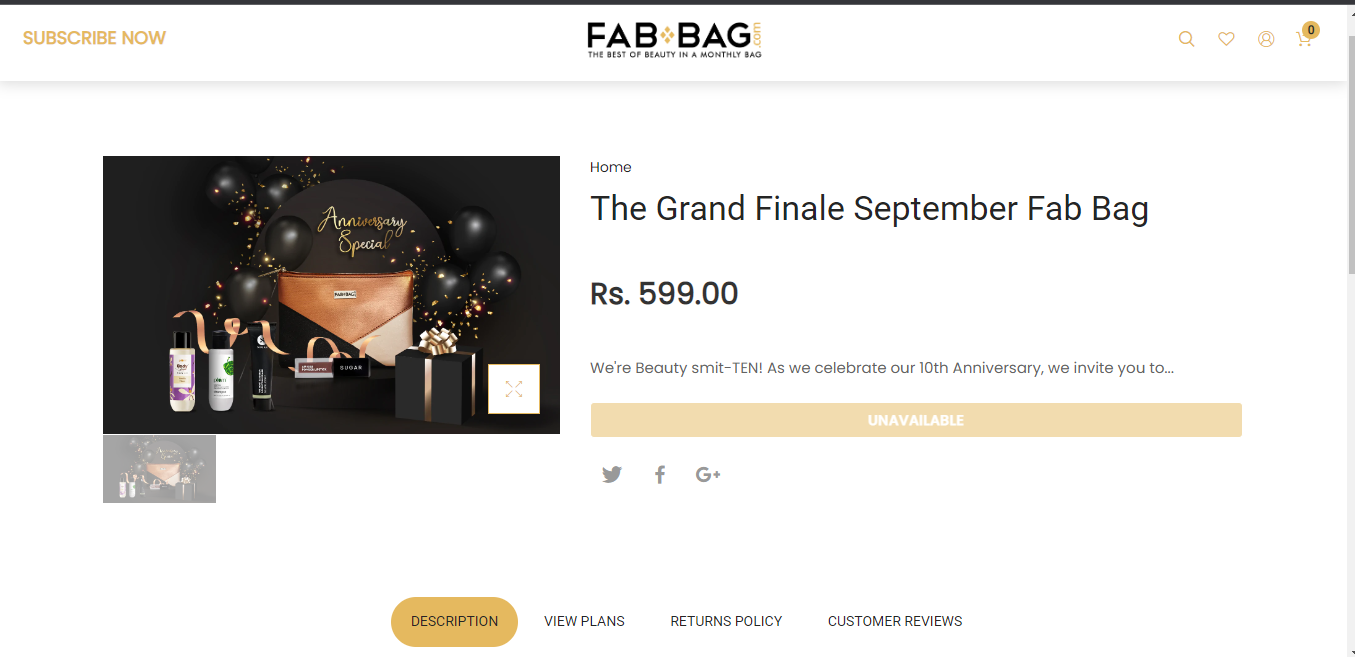Share product on Facebook

tap(660, 474)
